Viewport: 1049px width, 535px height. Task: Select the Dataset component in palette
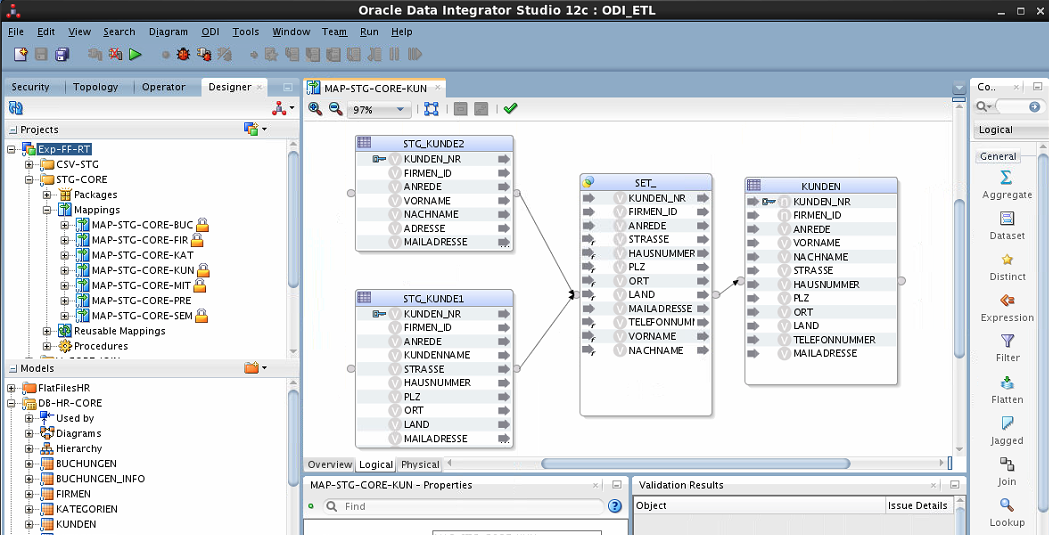point(1007,226)
